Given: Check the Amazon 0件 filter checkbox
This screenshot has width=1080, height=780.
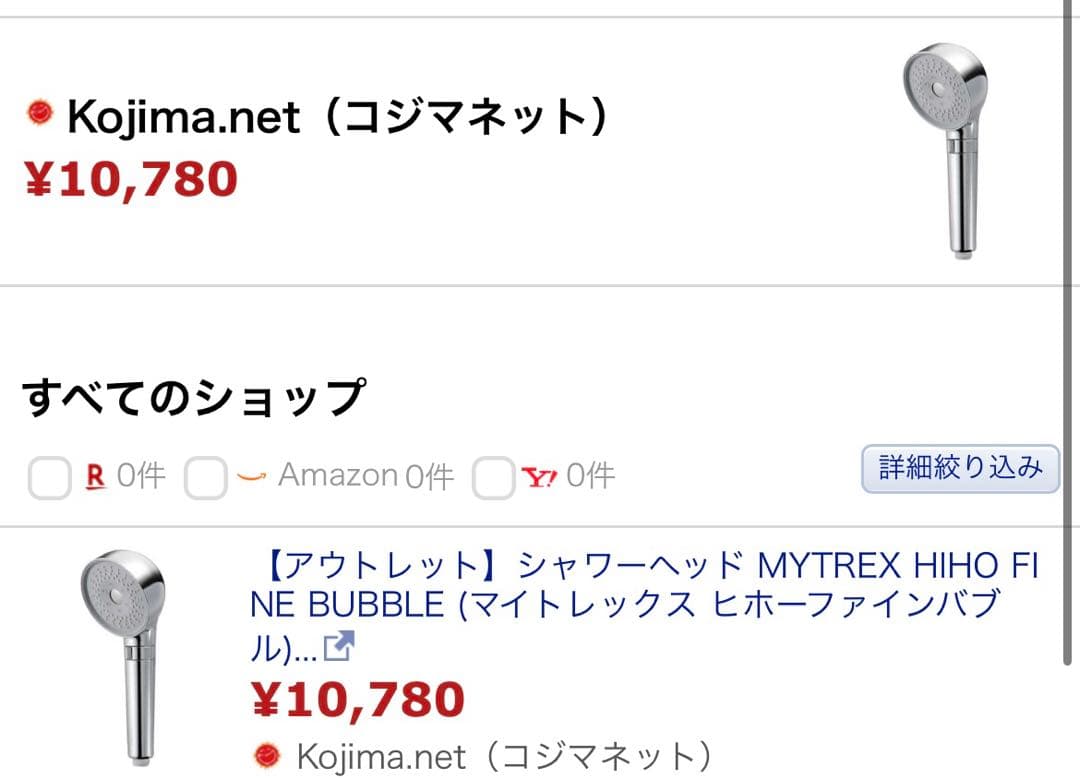Looking at the screenshot, I should pos(206,475).
